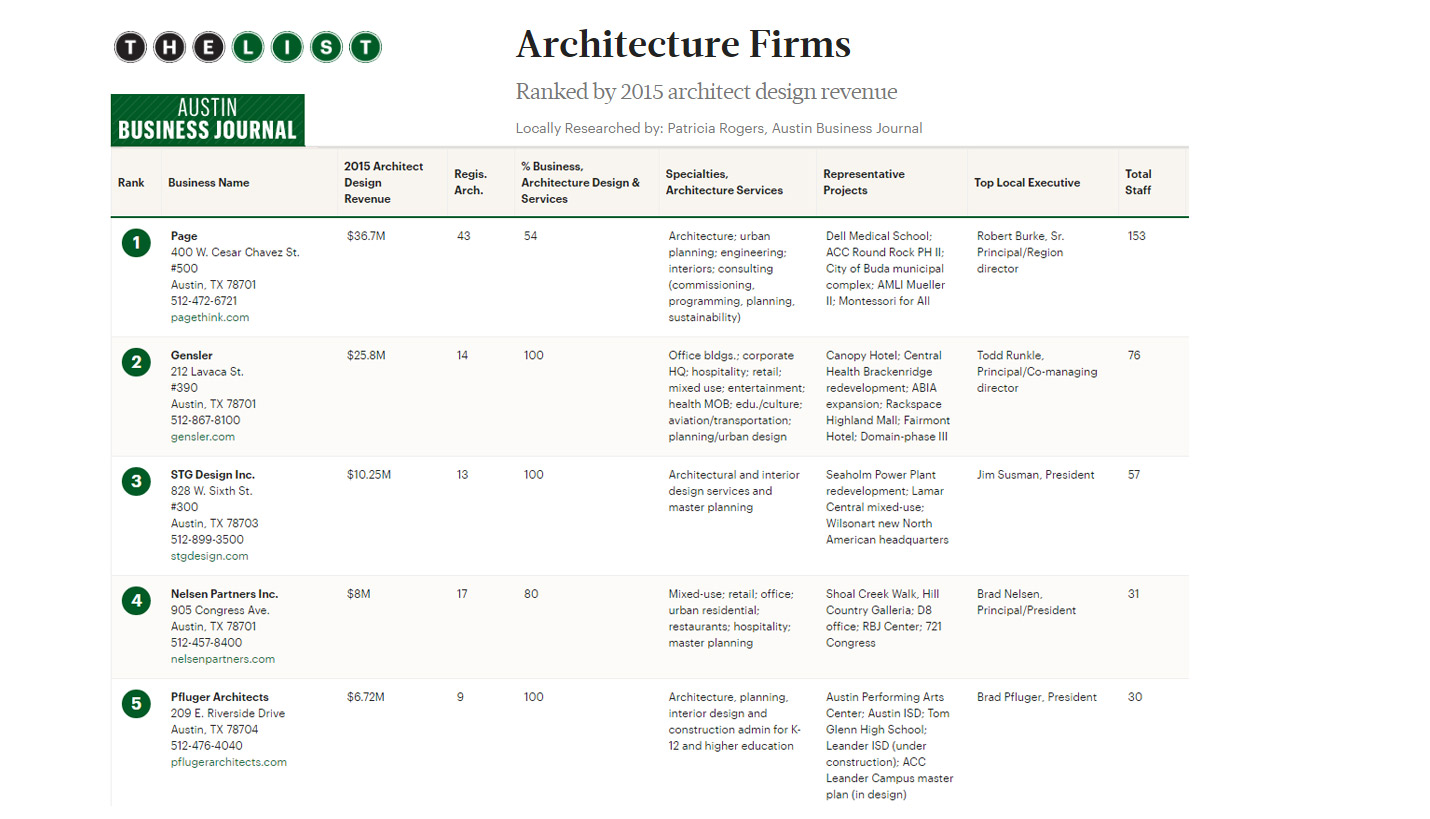Screen dimensions: 1430x819
Task: Sort by 2015 Architect Design Revenue header
Action: (383, 183)
